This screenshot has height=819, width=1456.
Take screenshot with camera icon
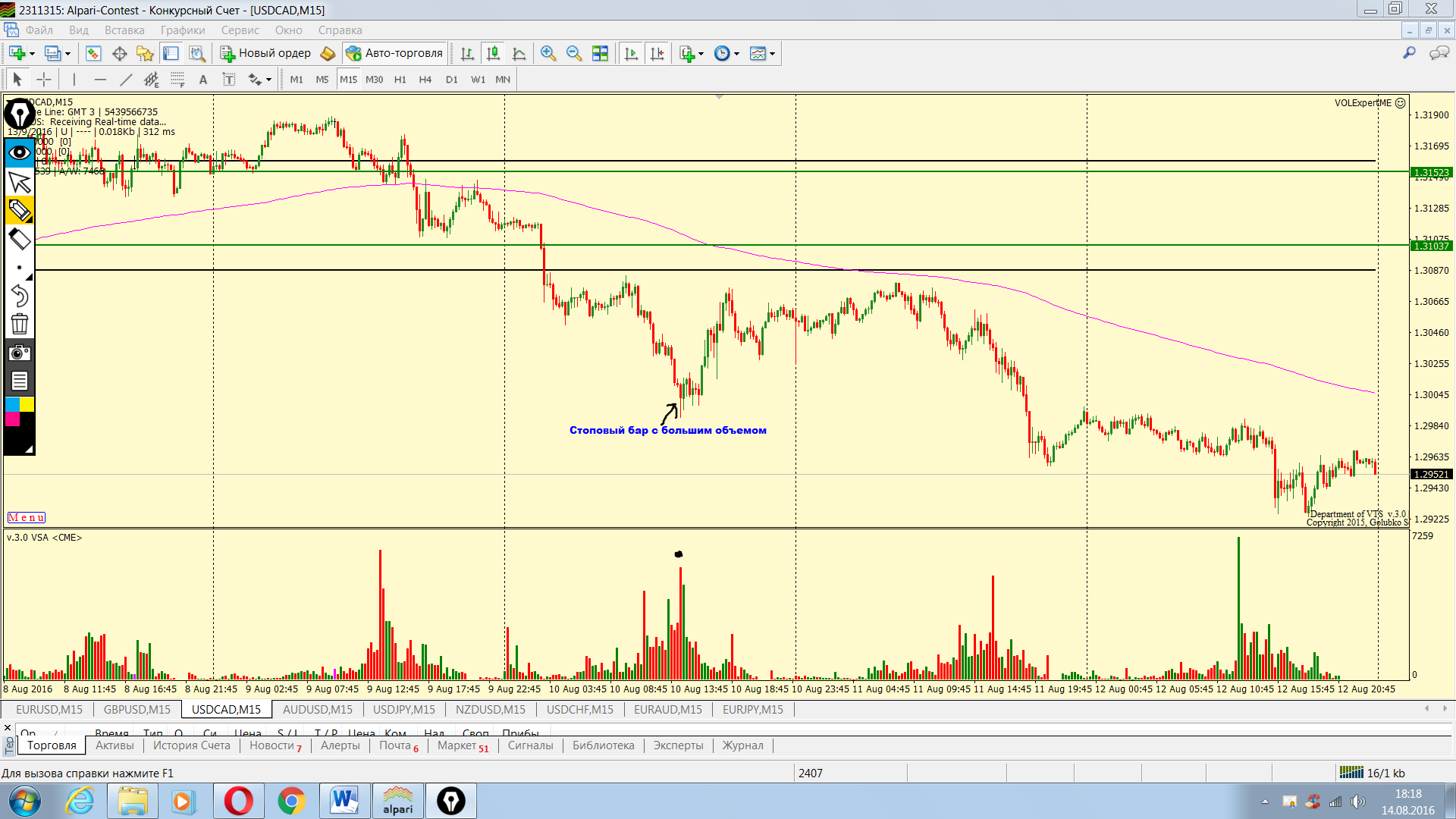point(19,353)
